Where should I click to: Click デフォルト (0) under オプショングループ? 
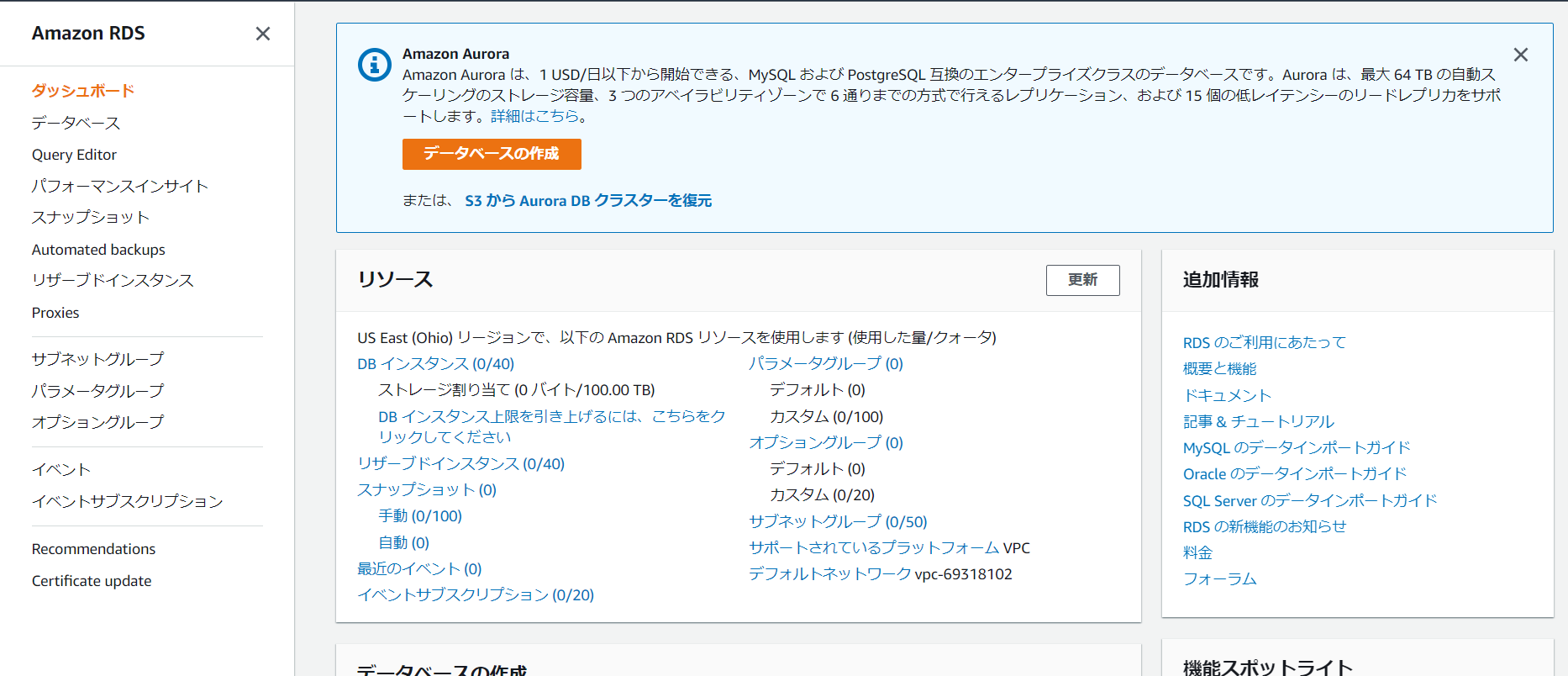pyautogui.click(x=817, y=469)
